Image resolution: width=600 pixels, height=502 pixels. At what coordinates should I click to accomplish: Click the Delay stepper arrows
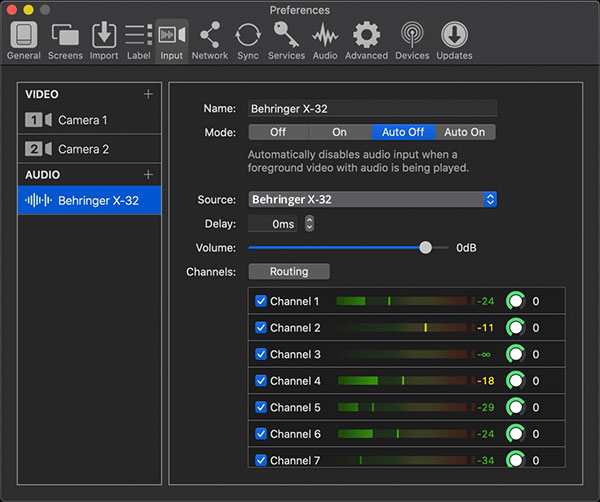(309, 224)
